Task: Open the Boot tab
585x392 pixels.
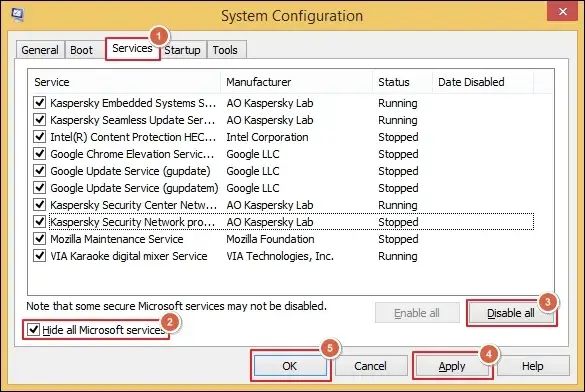Action: [81, 50]
